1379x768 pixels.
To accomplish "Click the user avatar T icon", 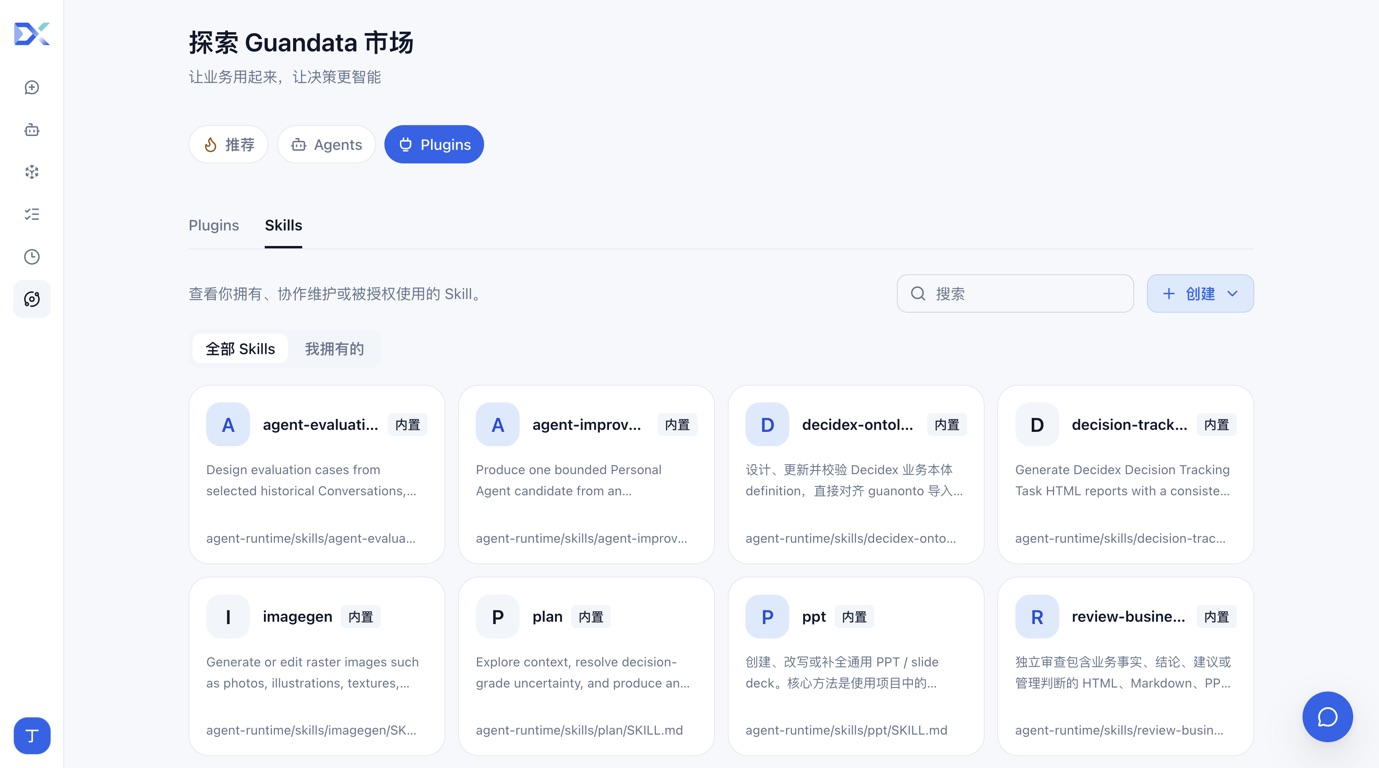I will [32, 736].
